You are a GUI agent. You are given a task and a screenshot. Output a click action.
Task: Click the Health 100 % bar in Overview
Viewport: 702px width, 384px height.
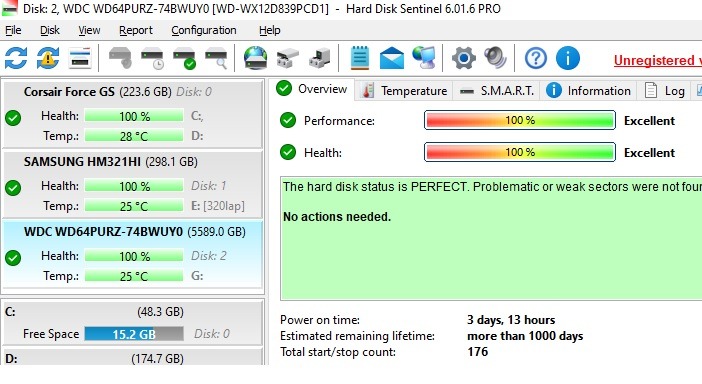click(x=520, y=153)
